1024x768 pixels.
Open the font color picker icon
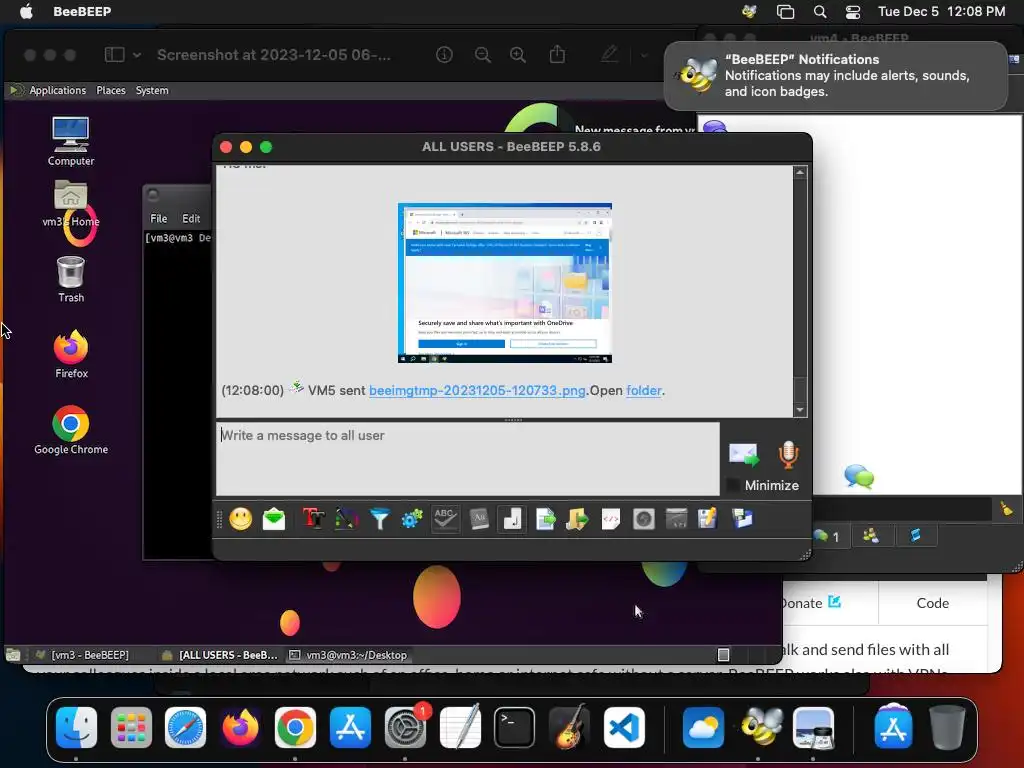tap(346, 519)
